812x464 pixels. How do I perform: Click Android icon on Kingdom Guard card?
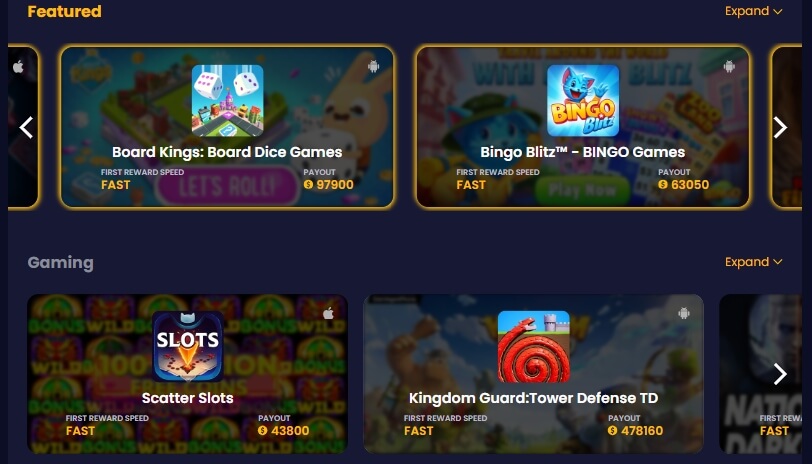pos(684,313)
